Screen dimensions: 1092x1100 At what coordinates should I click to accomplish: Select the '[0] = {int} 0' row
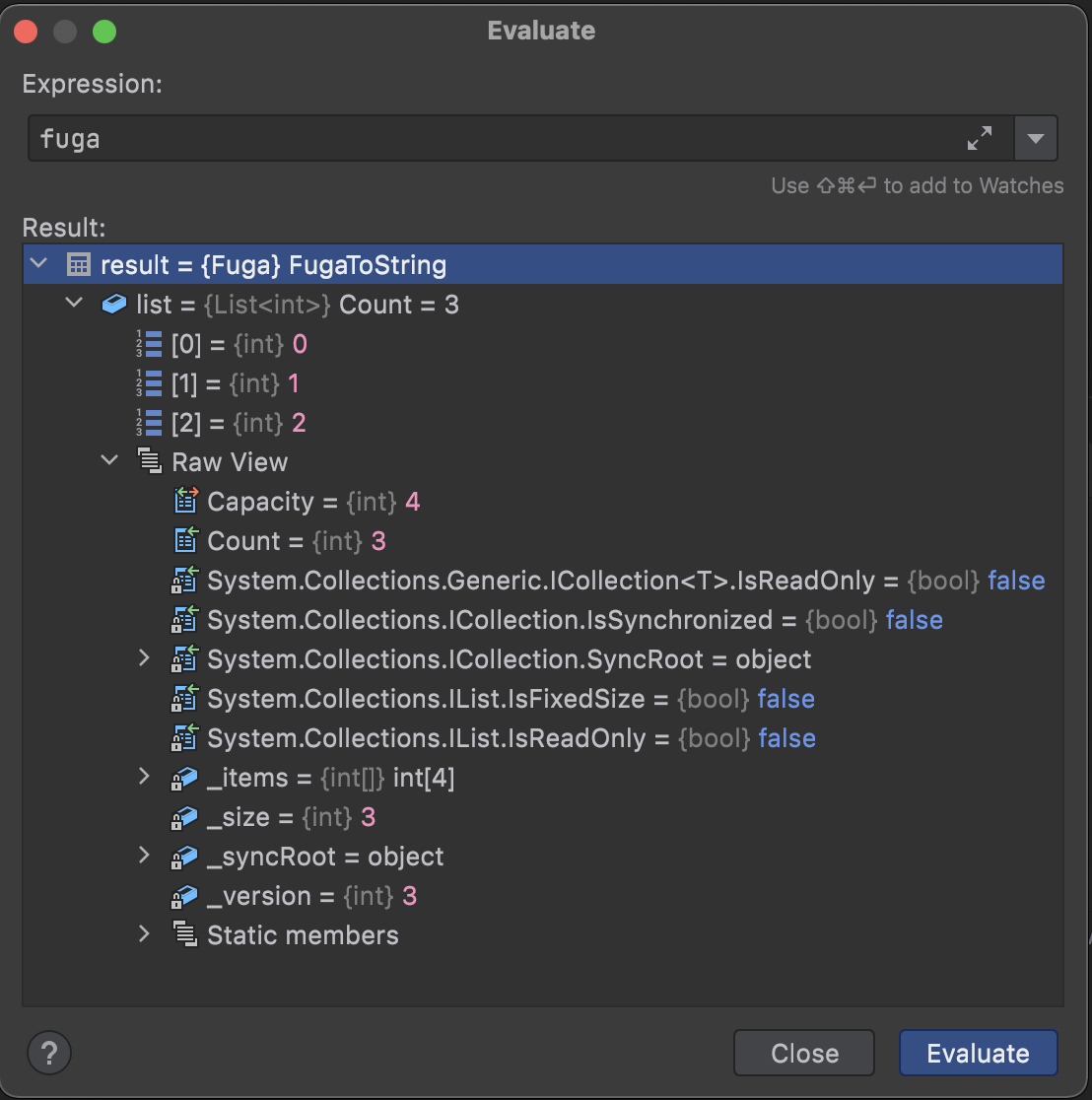543,344
